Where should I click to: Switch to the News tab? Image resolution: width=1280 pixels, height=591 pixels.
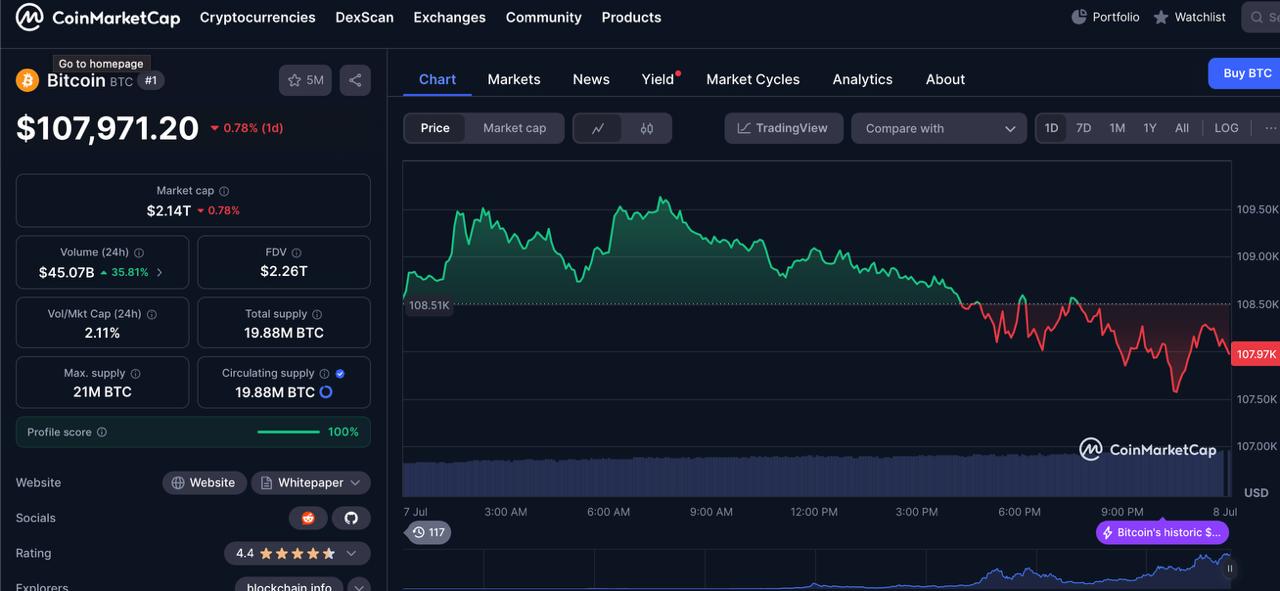591,79
